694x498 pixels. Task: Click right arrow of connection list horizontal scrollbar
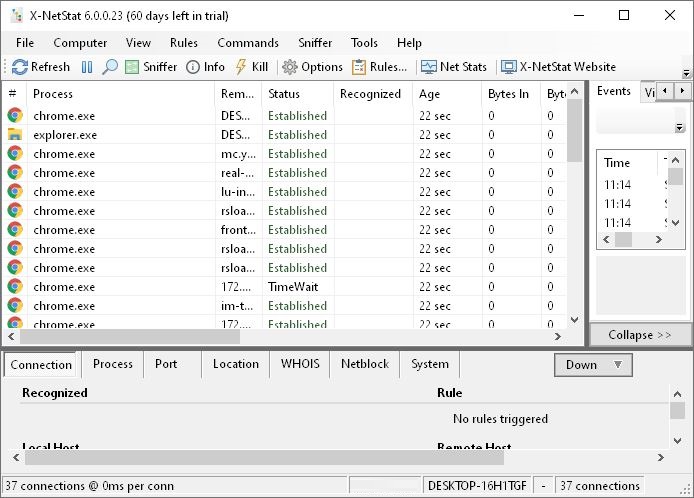click(558, 336)
